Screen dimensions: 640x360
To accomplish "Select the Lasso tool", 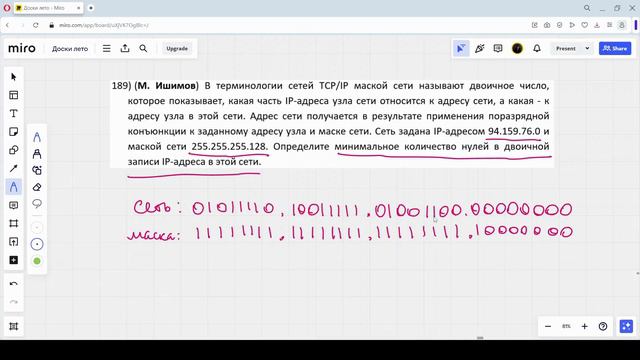I will point(37,204).
